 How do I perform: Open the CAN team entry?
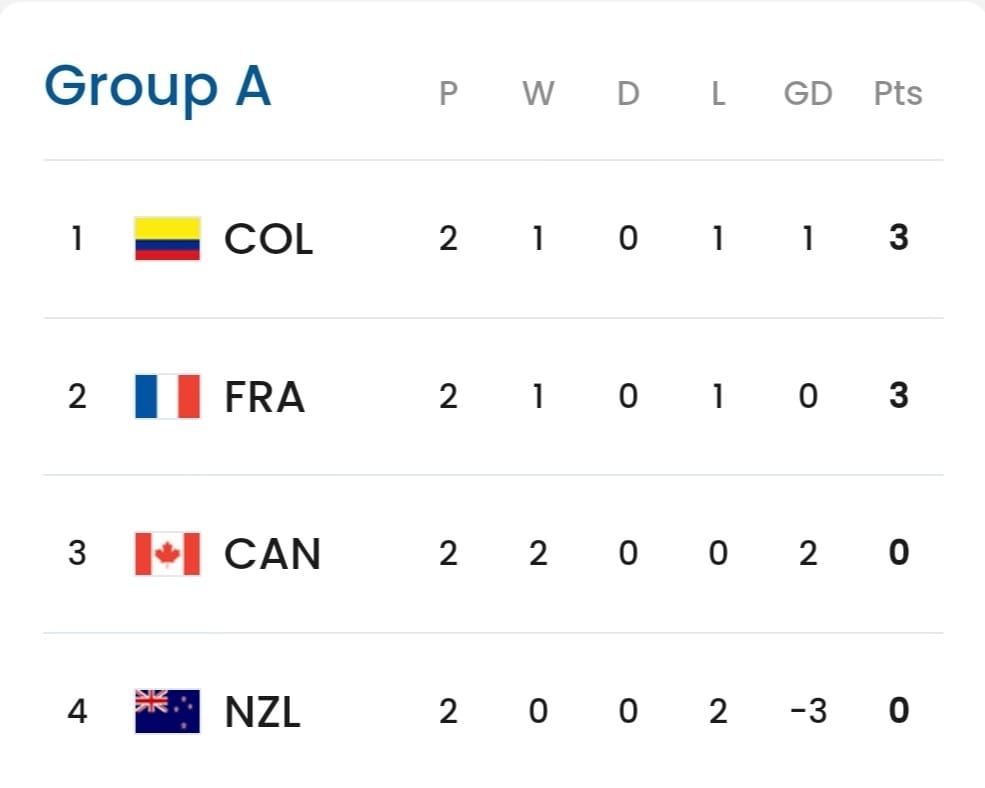pyautogui.click(x=272, y=554)
